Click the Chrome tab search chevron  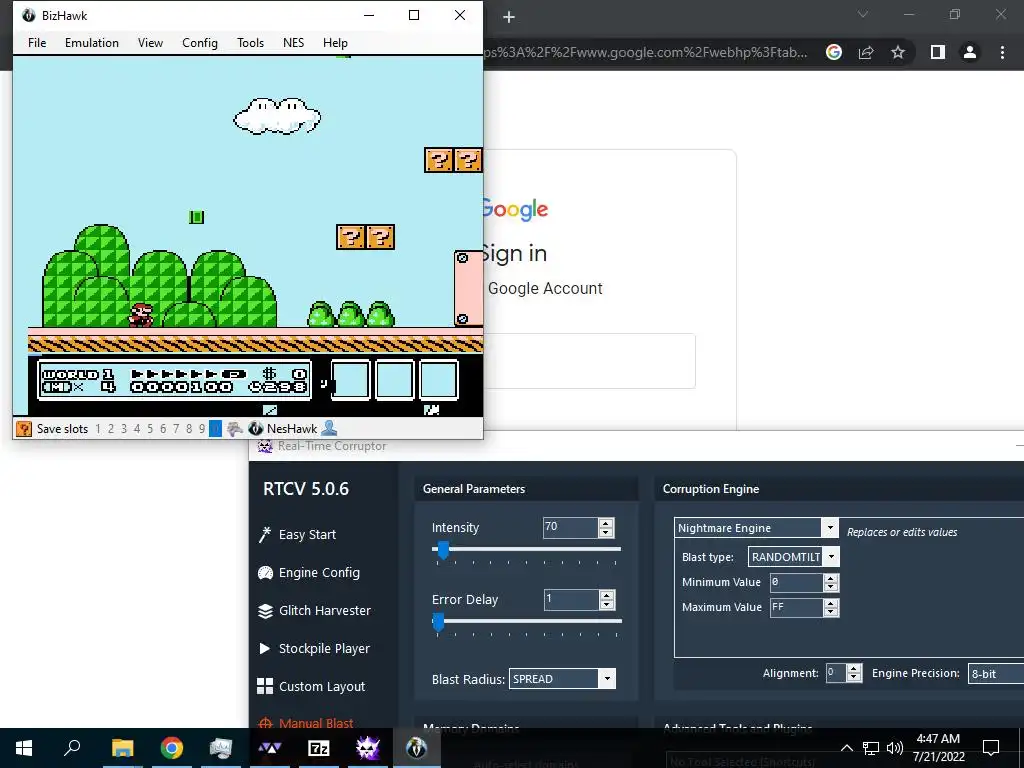click(863, 14)
